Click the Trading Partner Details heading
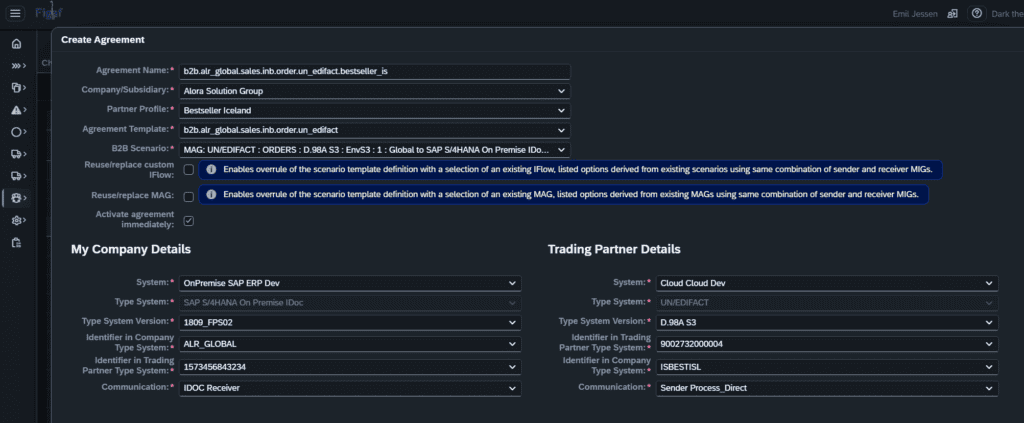 (614, 249)
